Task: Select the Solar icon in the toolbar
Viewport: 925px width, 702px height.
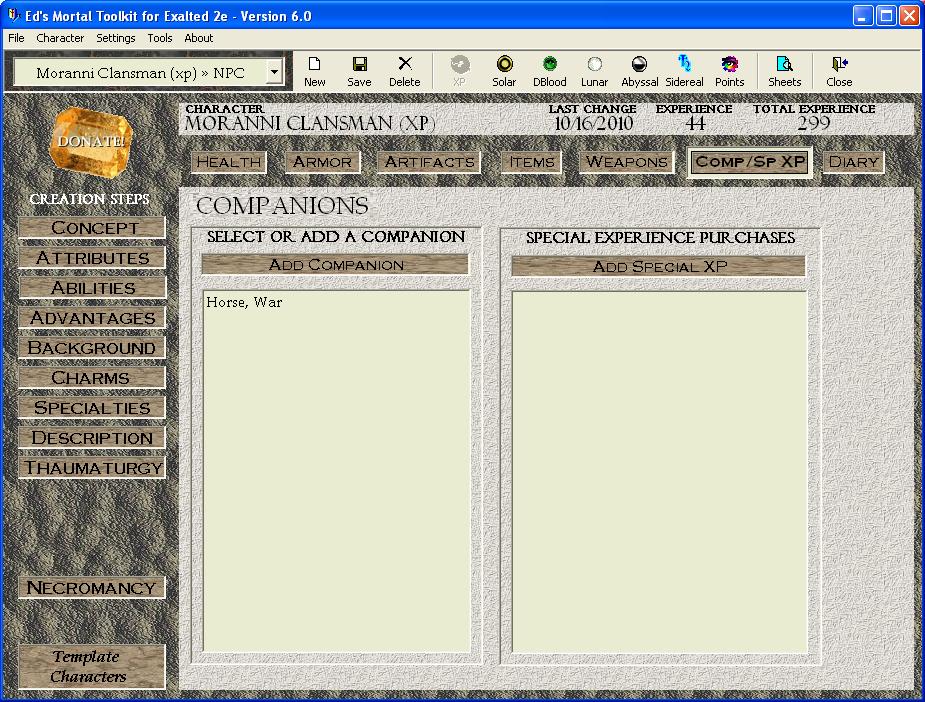Action: pyautogui.click(x=504, y=71)
